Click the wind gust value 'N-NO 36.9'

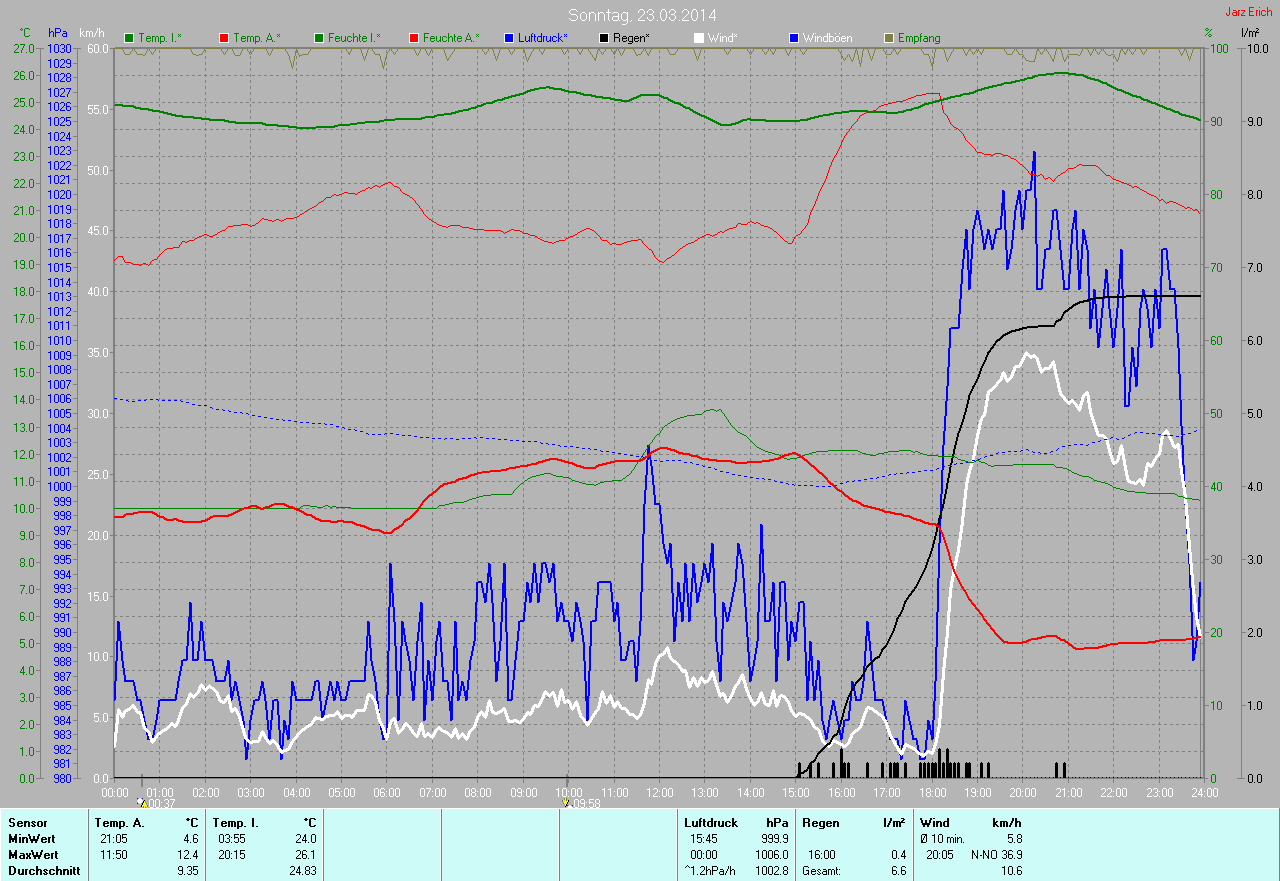coord(996,855)
